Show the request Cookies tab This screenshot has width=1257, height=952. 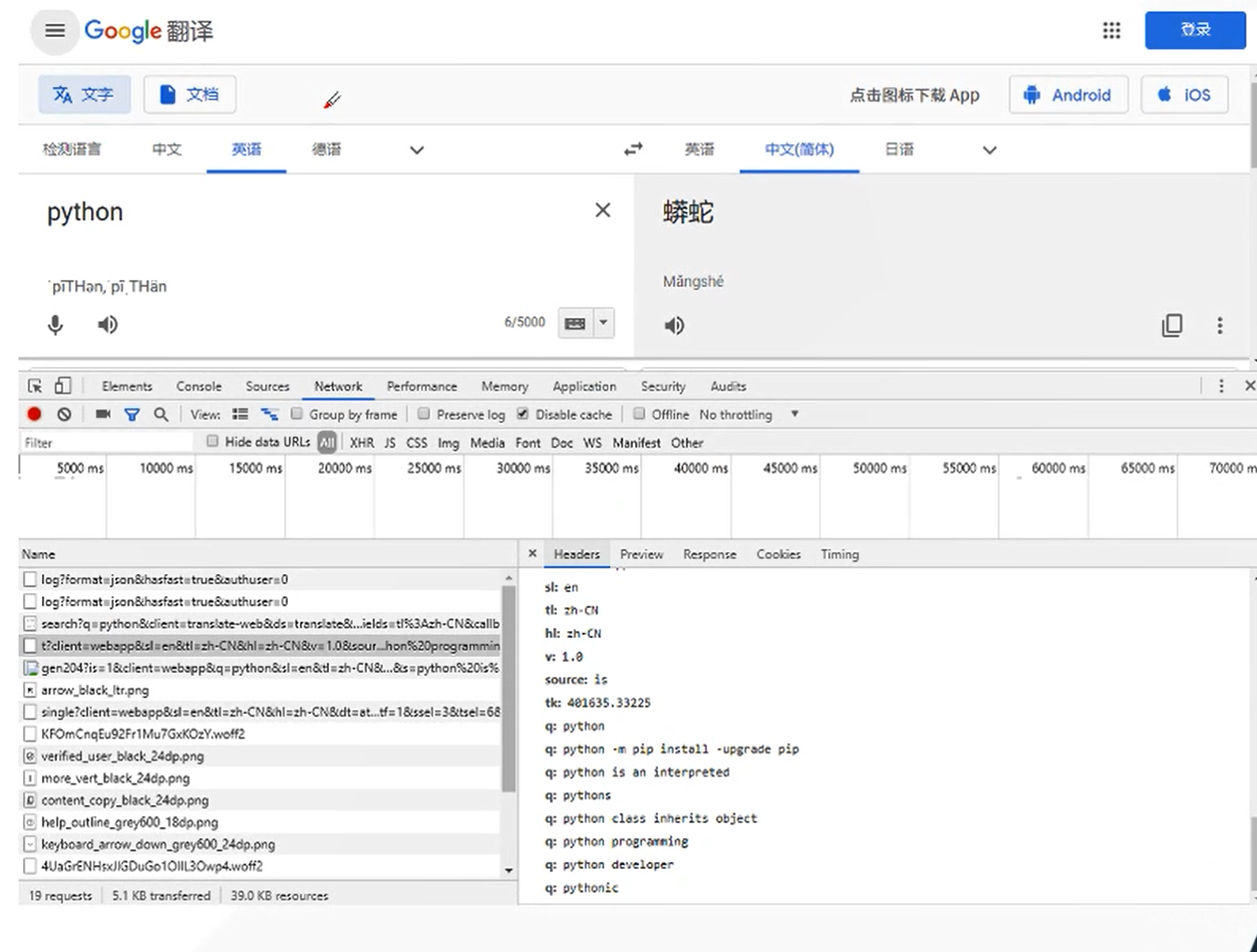778,554
